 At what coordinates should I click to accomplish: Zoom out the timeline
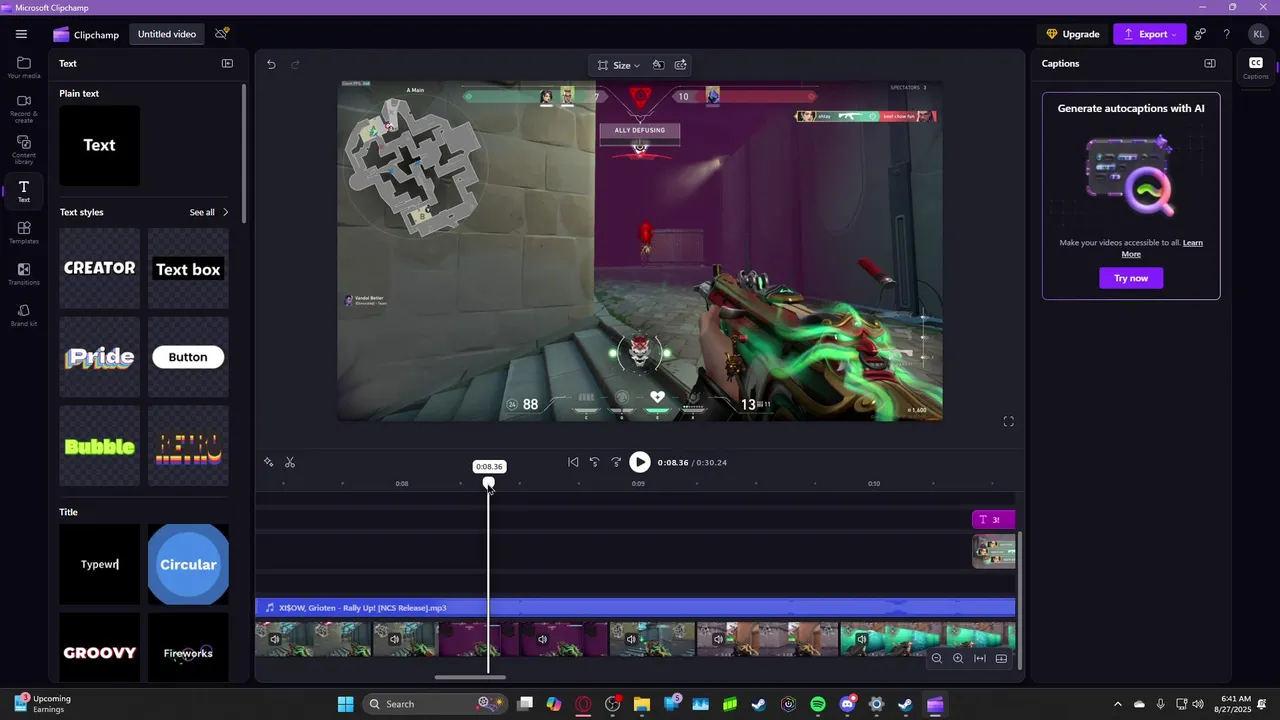click(x=937, y=658)
